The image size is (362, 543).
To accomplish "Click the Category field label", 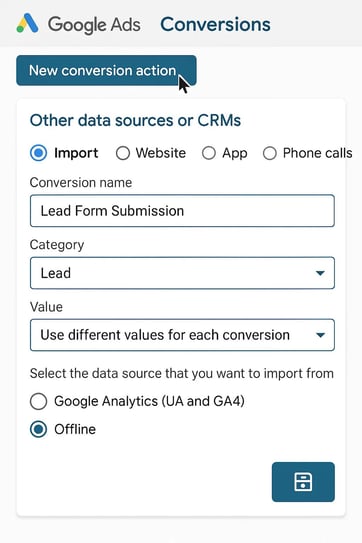I will [x=57, y=245].
